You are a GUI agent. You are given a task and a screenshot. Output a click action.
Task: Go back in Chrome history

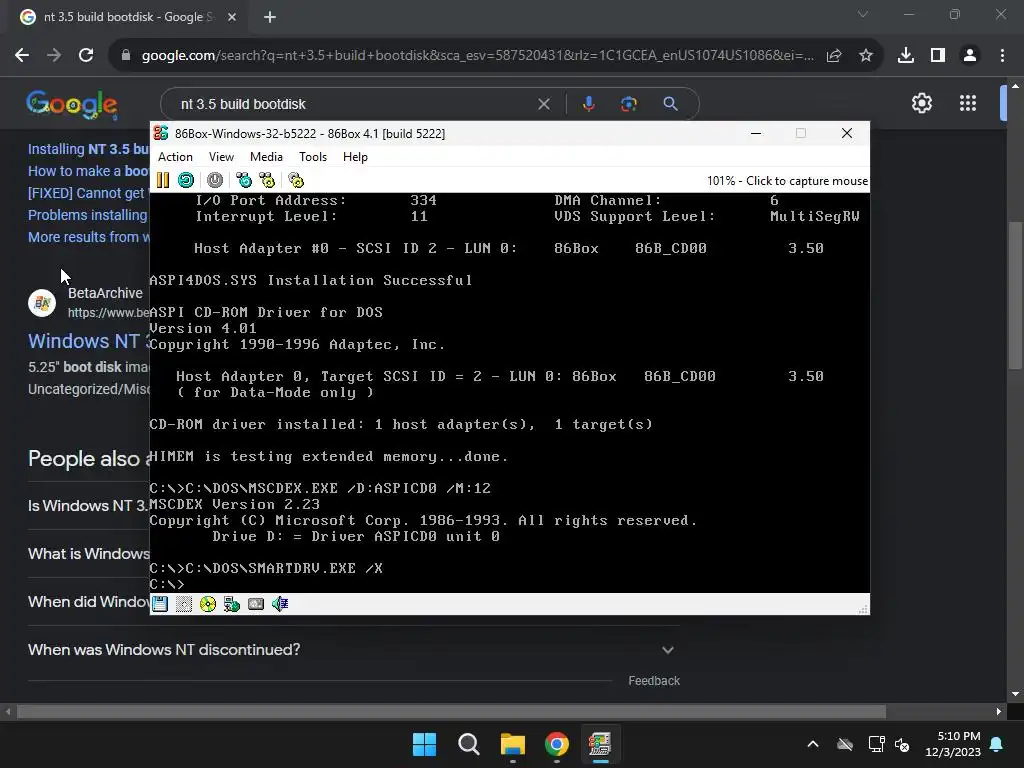(x=22, y=55)
